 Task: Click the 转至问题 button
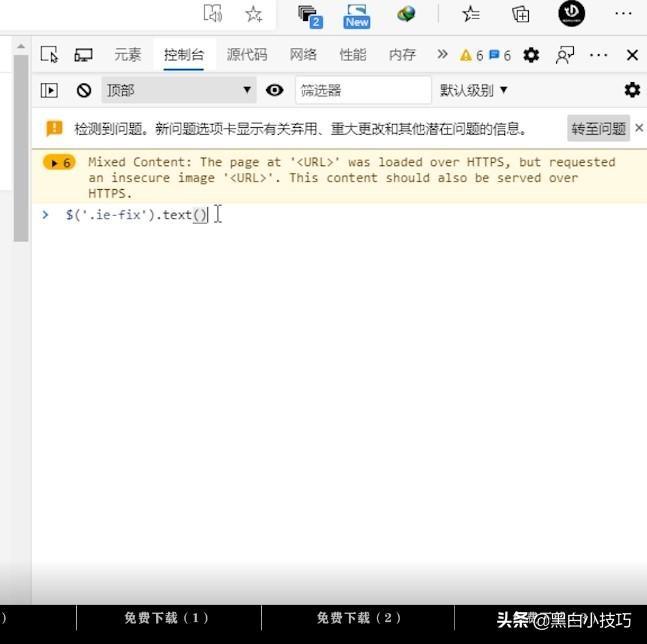(x=598, y=129)
